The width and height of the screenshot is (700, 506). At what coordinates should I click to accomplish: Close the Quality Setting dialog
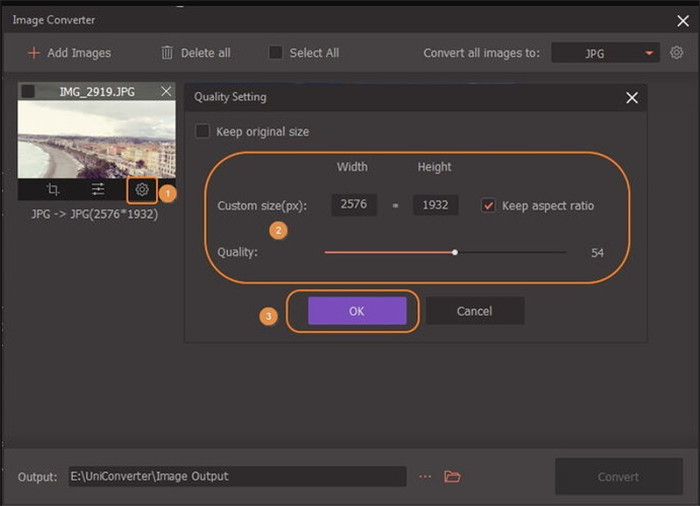click(x=631, y=97)
